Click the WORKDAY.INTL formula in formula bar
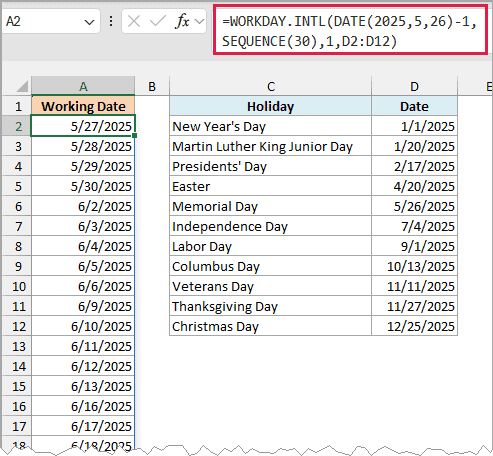The height and width of the screenshot is (456, 493). [349, 31]
